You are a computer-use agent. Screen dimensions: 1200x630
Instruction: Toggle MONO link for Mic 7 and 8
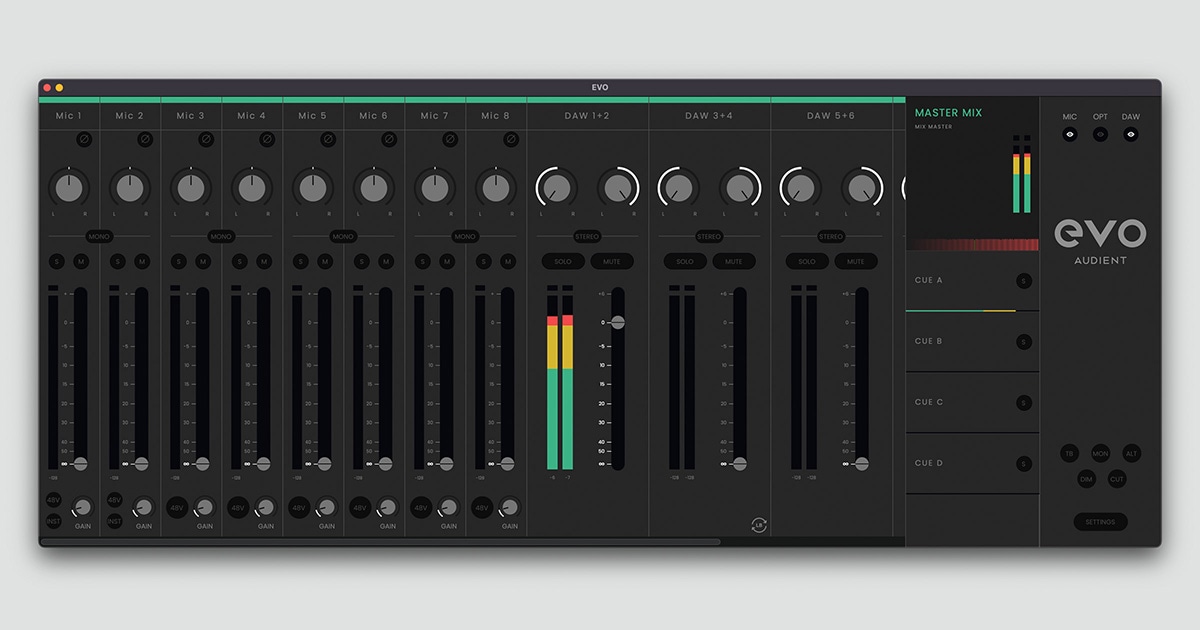pyautogui.click(x=466, y=237)
